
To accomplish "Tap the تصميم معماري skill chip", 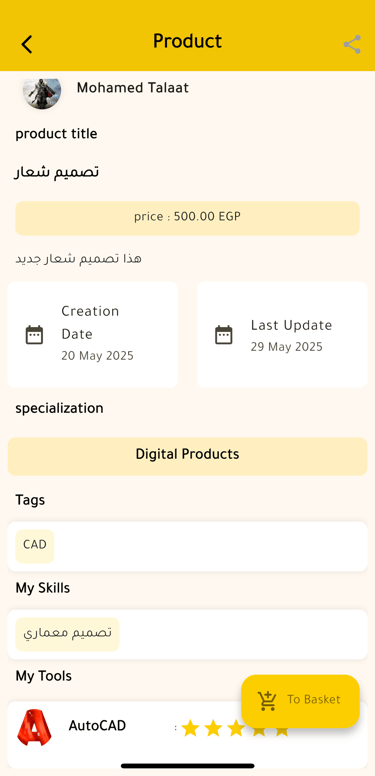I will coord(68,634).
